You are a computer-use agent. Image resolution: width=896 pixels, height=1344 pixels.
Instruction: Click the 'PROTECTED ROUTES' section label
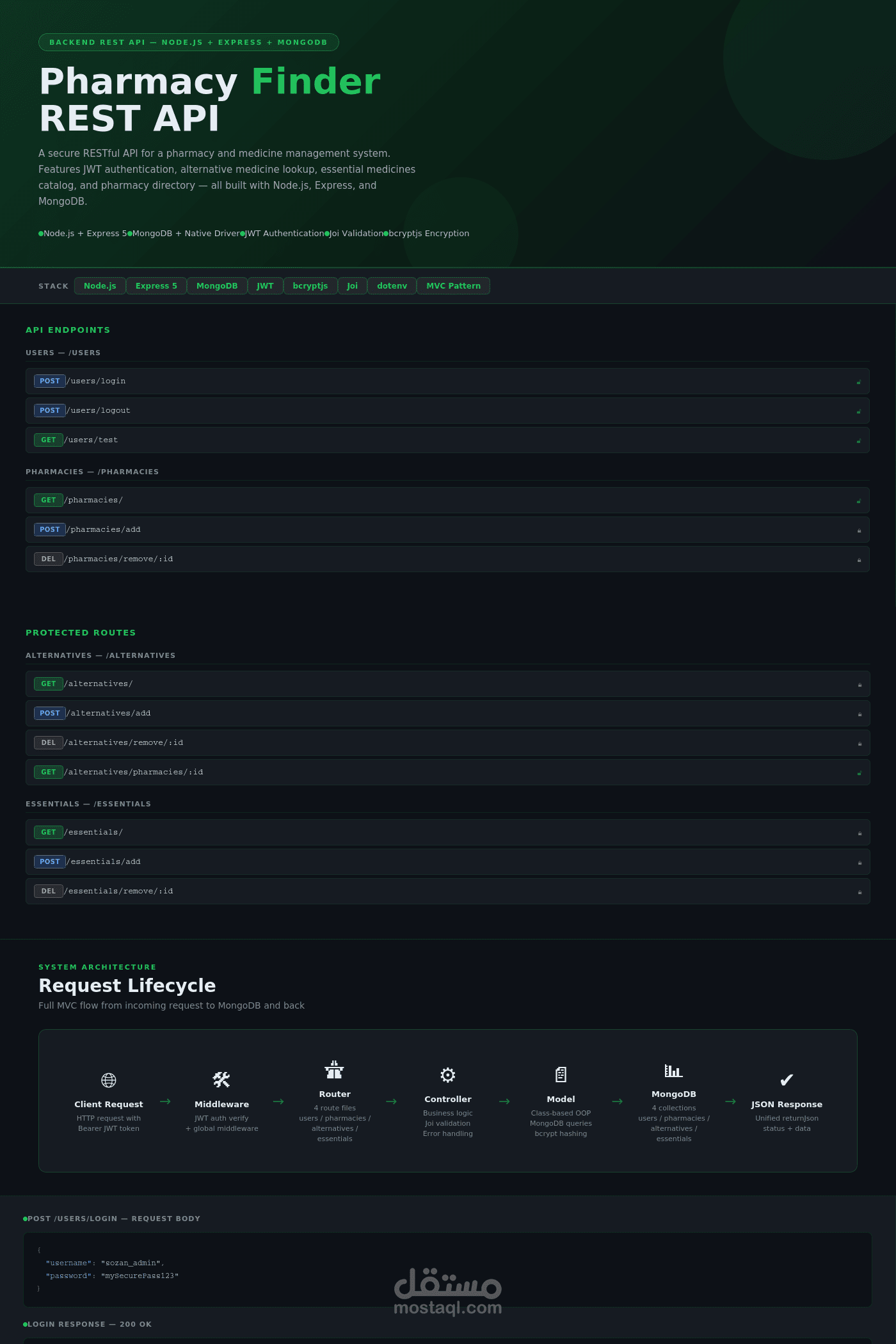point(81,632)
